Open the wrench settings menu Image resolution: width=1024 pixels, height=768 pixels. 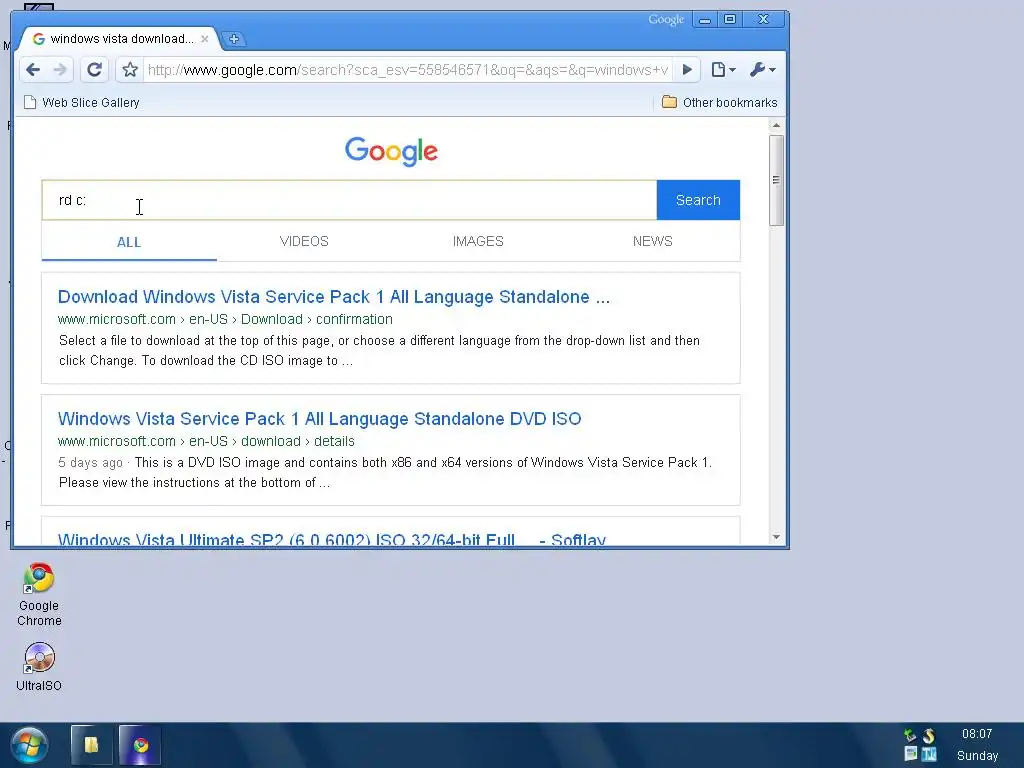tap(762, 70)
